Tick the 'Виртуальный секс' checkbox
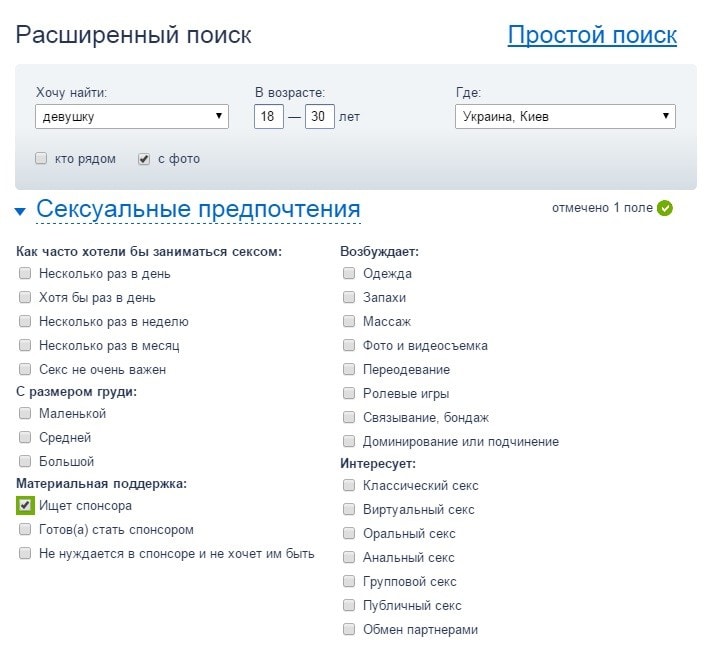 (349, 510)
